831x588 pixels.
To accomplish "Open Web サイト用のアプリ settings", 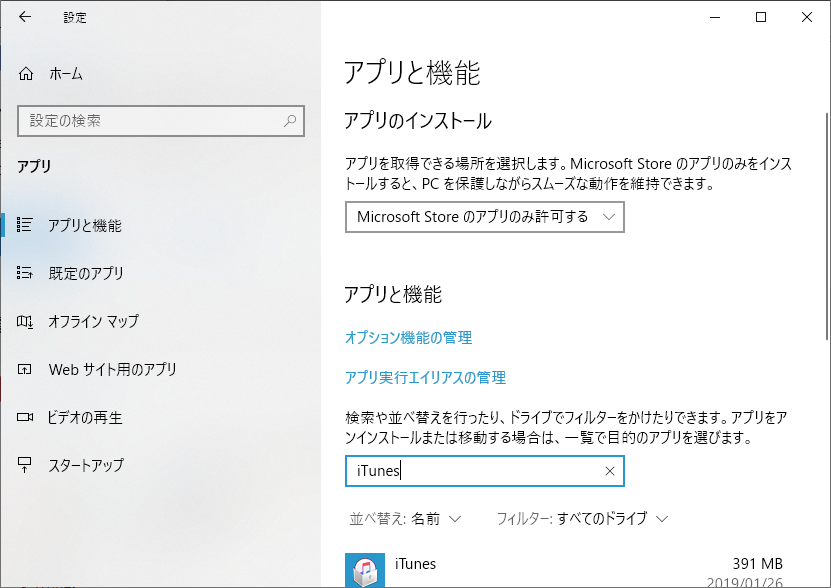I will click(161, 369).
